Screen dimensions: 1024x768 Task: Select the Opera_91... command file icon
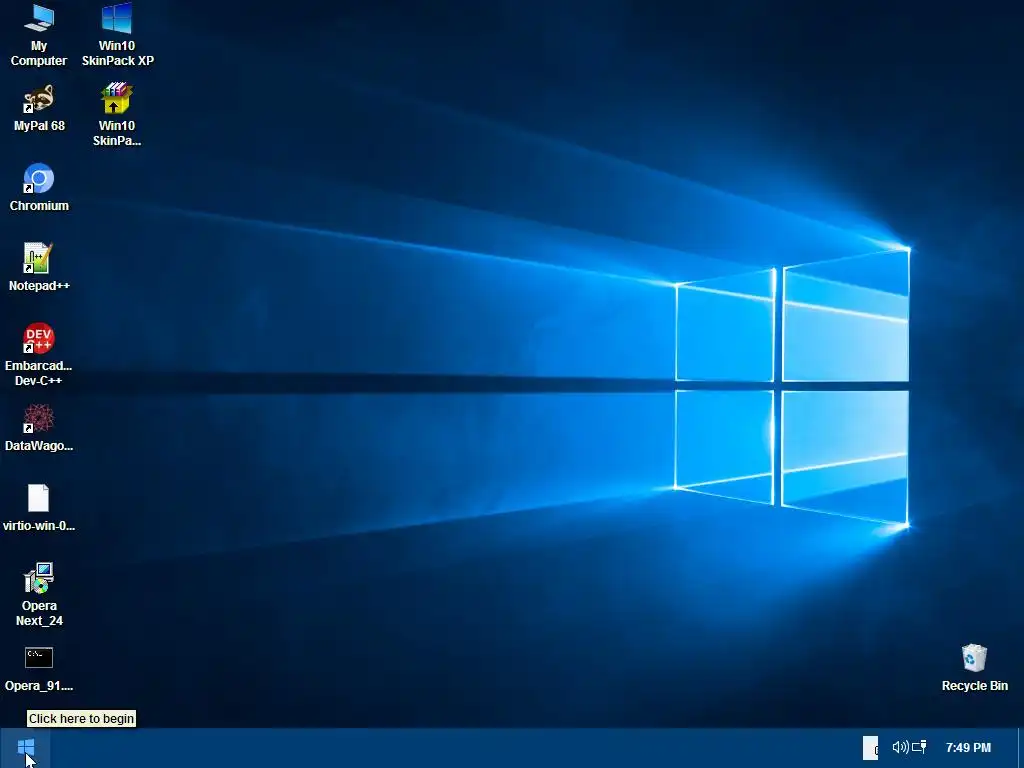tap(39, 658)
